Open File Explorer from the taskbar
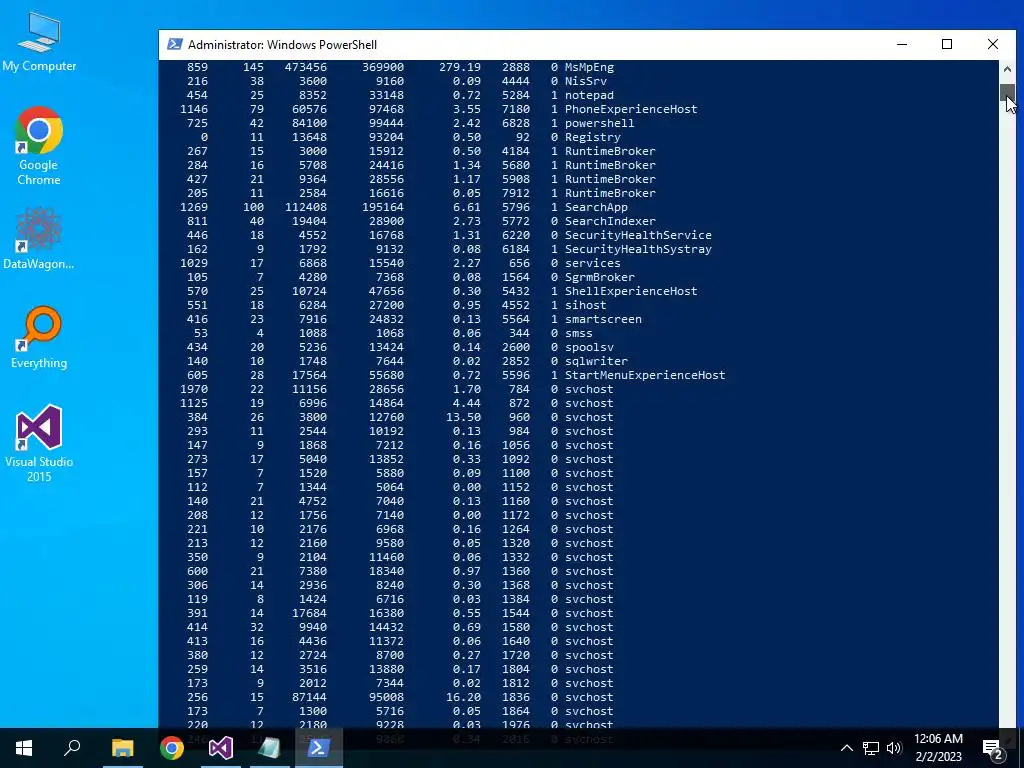 tap(122, 748)
